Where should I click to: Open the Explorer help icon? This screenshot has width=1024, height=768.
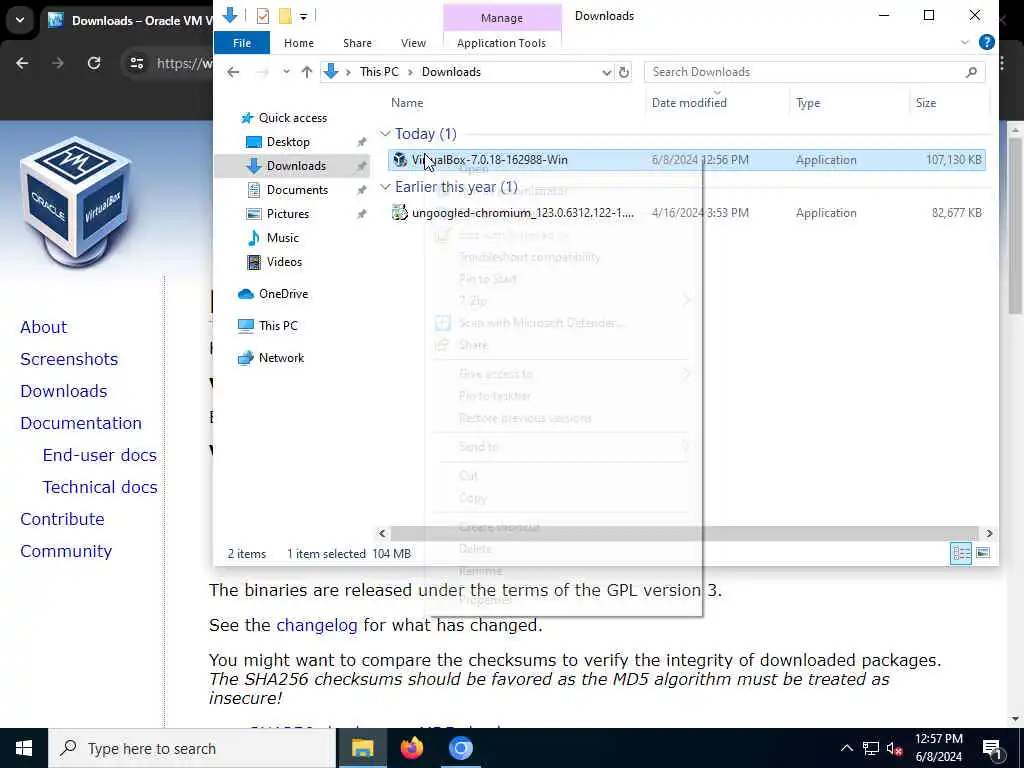pos(987,42)
